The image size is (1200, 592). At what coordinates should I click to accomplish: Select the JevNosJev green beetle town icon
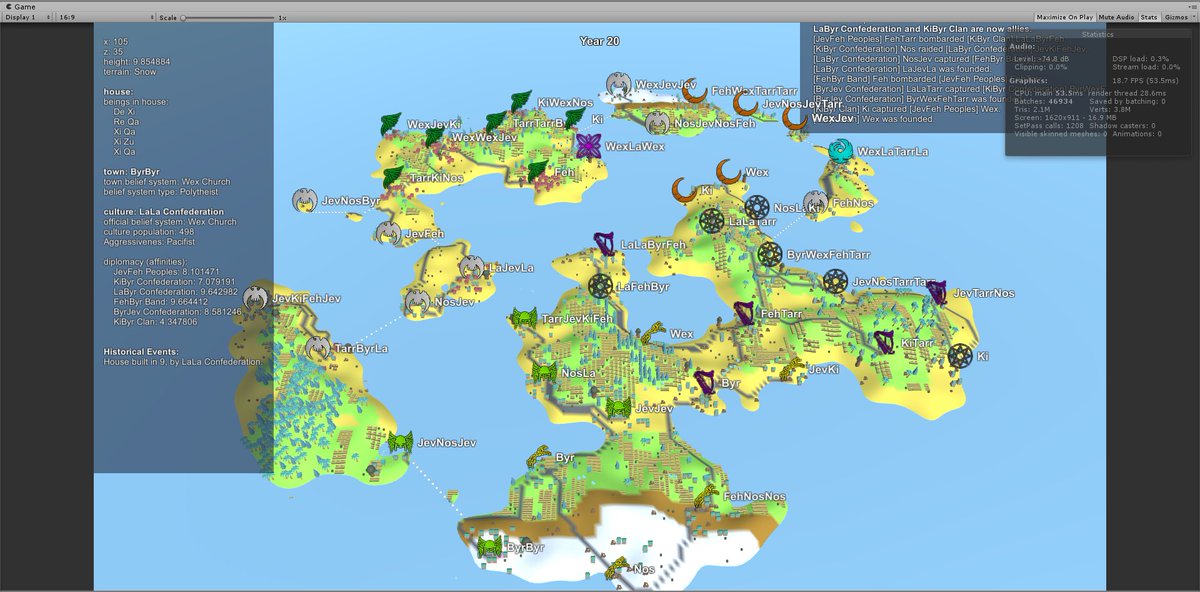[400, 442]
